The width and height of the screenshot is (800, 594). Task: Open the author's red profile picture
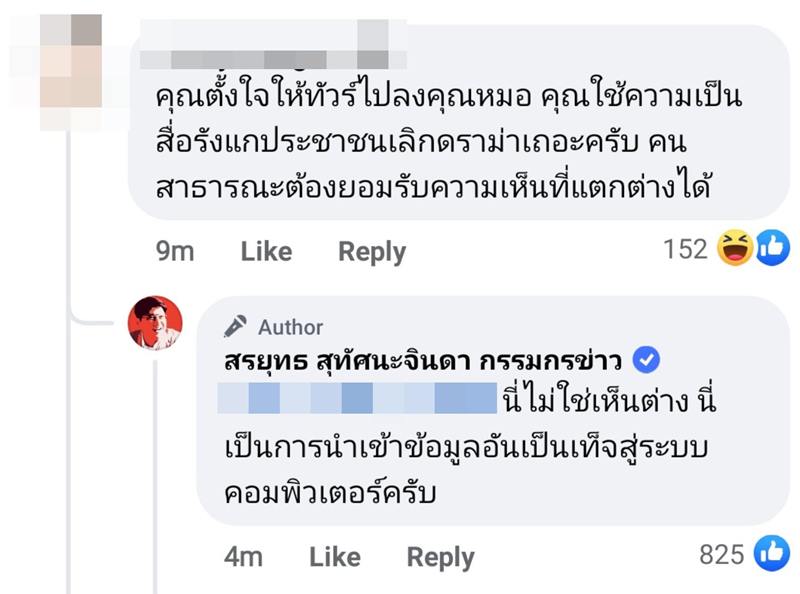tap(155, 323)
